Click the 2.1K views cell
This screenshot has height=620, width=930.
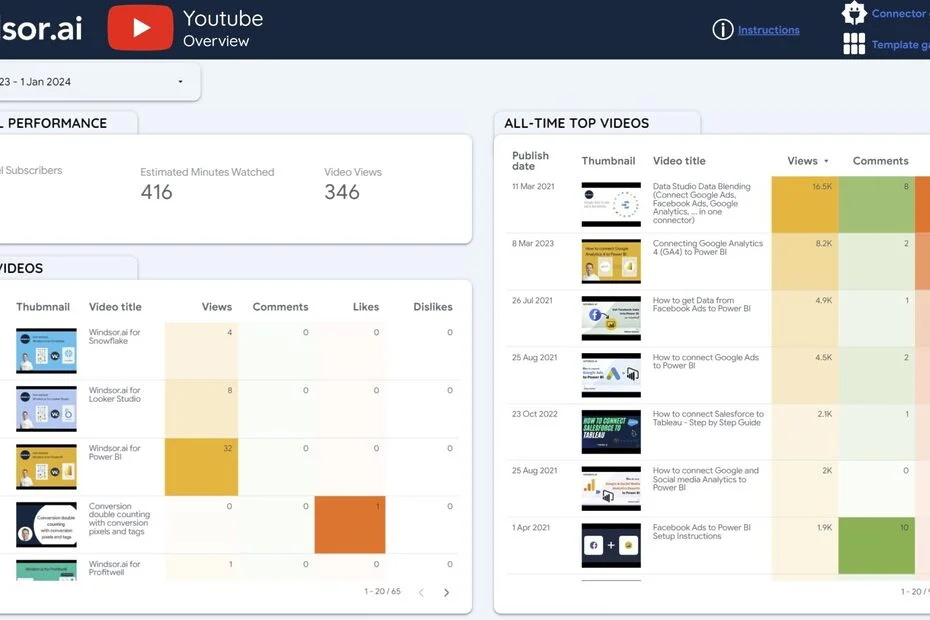coord(805,432)
